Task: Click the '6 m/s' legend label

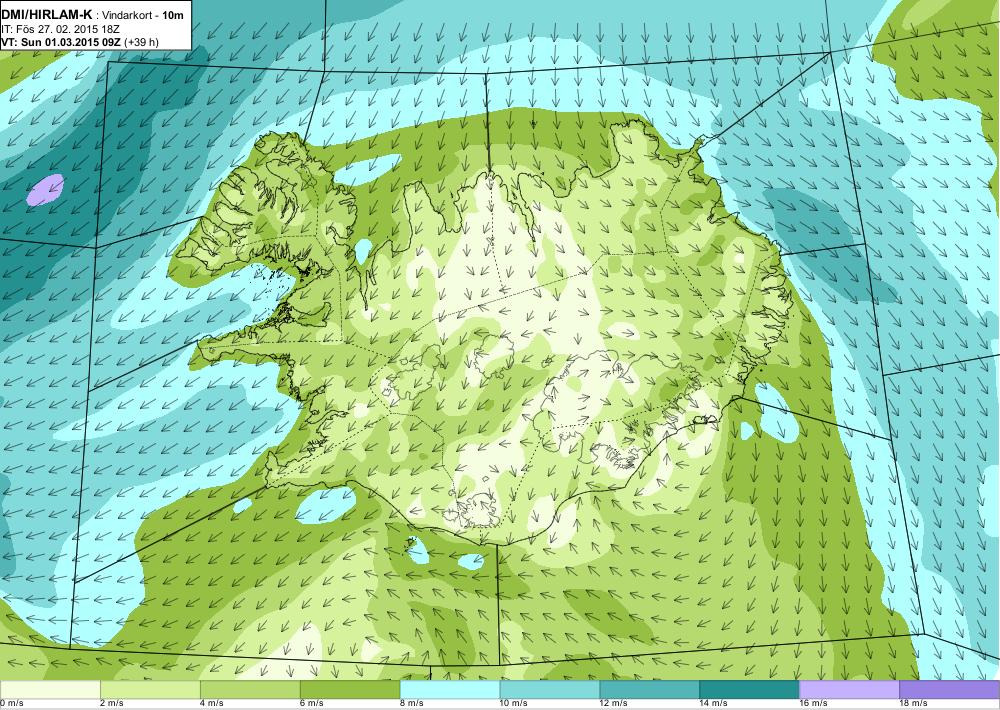Action: (x=312, y=704)
